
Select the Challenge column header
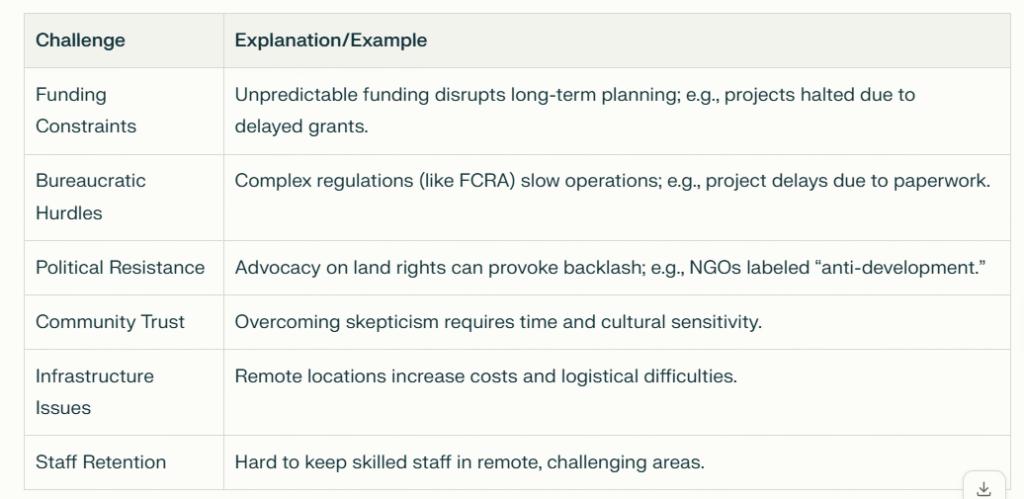(80, 40)
